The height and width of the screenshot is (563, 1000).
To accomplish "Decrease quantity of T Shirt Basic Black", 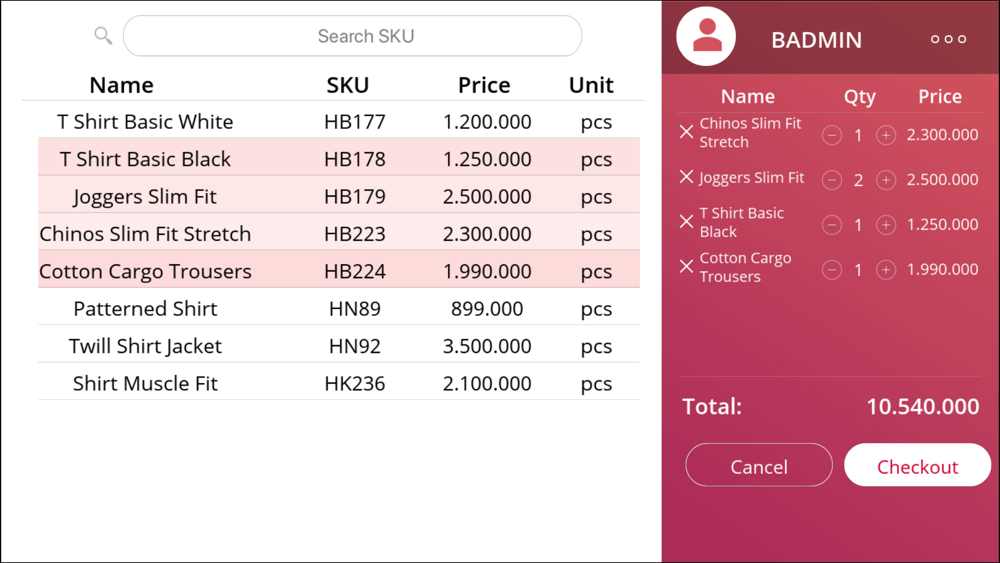I will pos(832,225).
